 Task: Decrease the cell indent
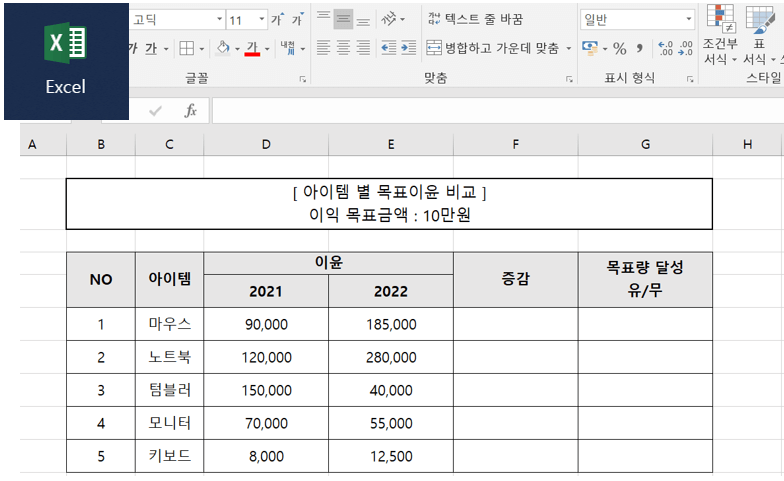point(388,48)
